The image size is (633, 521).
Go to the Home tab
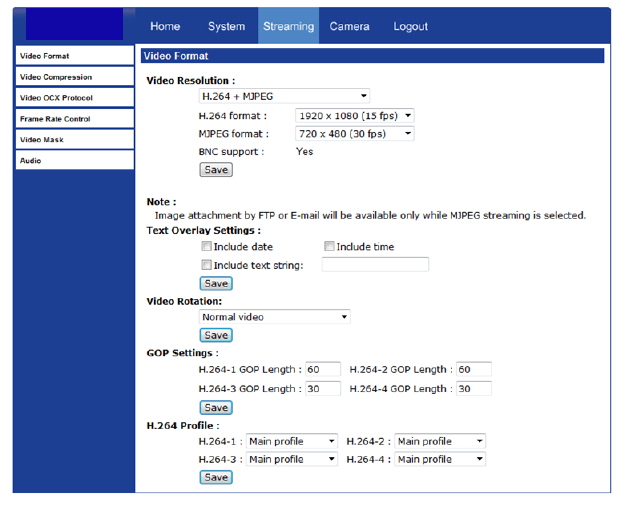165,27
